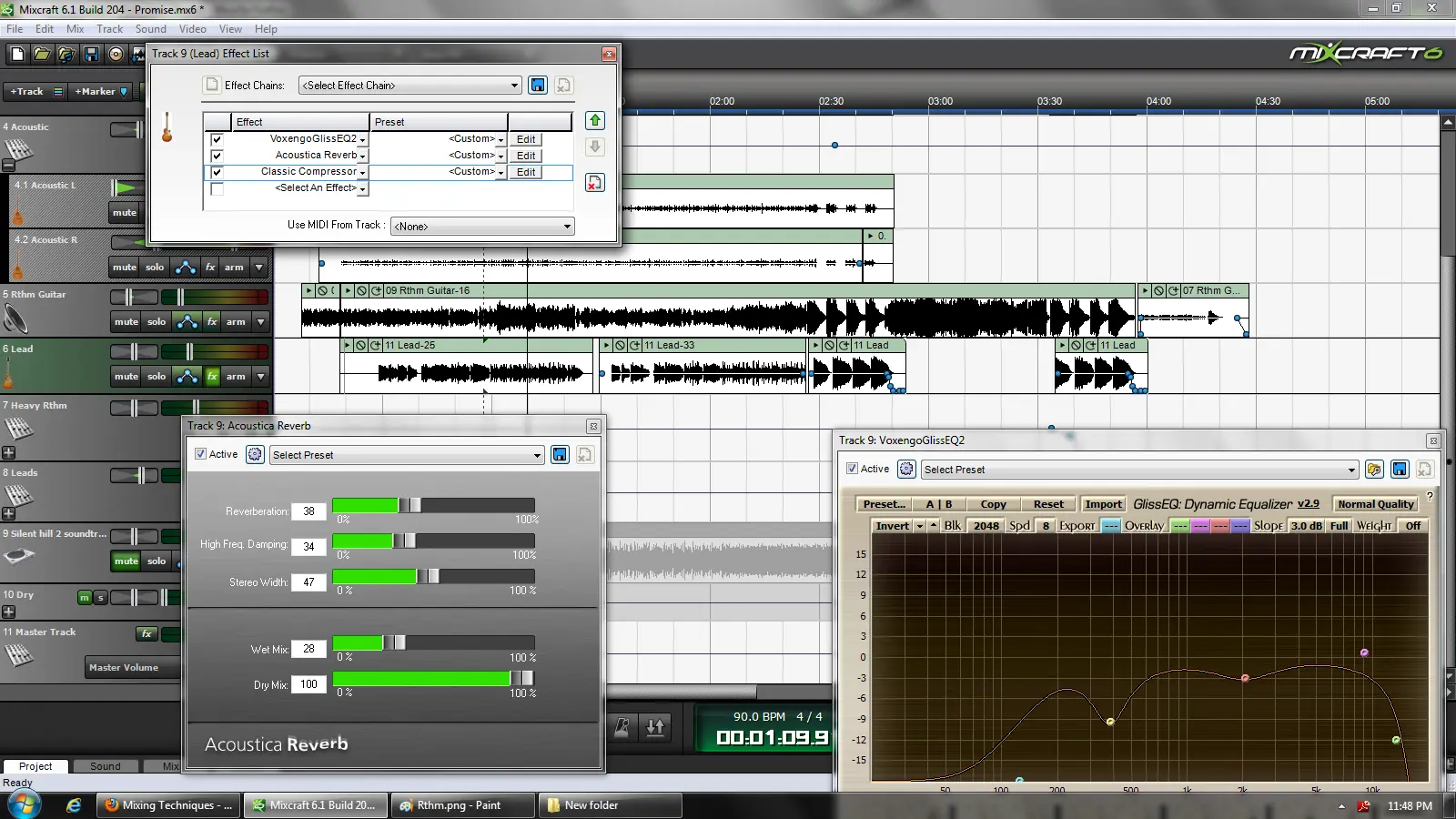Click Normal Quality button in GlissEQ
This screenshot has width=1456, height=819.
(1375, 504)
